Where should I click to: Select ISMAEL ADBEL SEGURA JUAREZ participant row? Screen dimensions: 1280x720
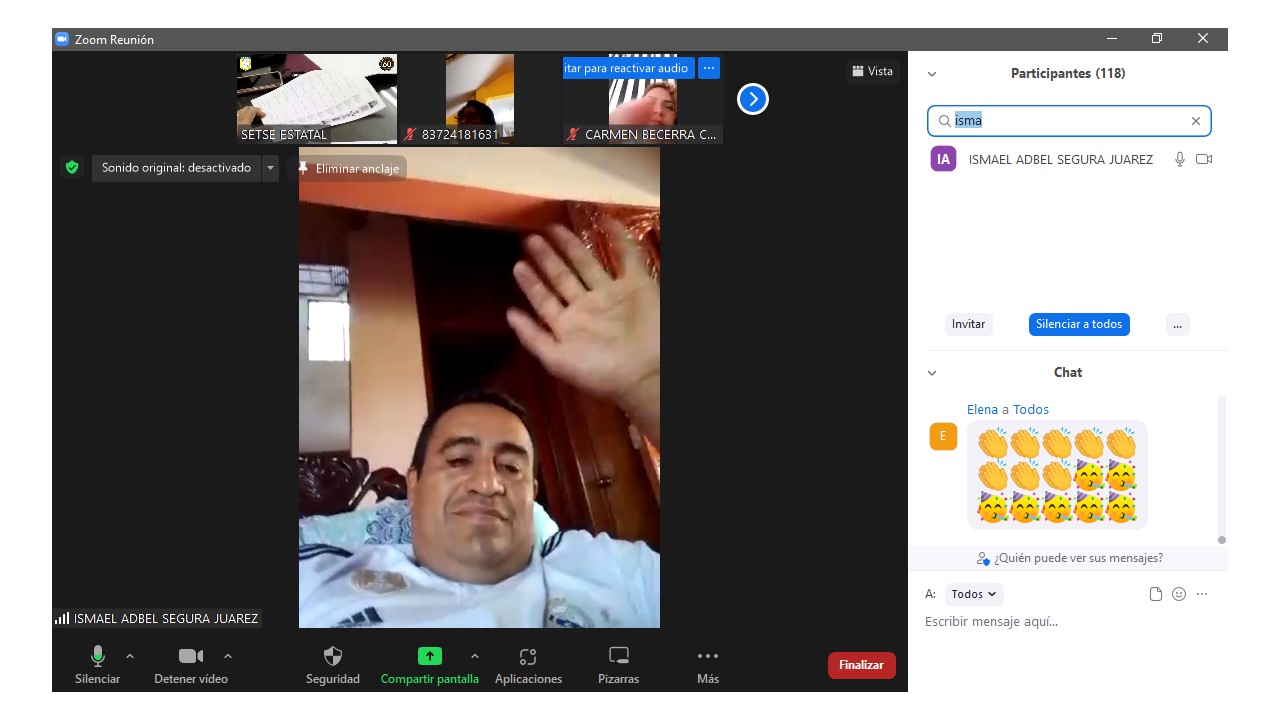[1069, 159]
